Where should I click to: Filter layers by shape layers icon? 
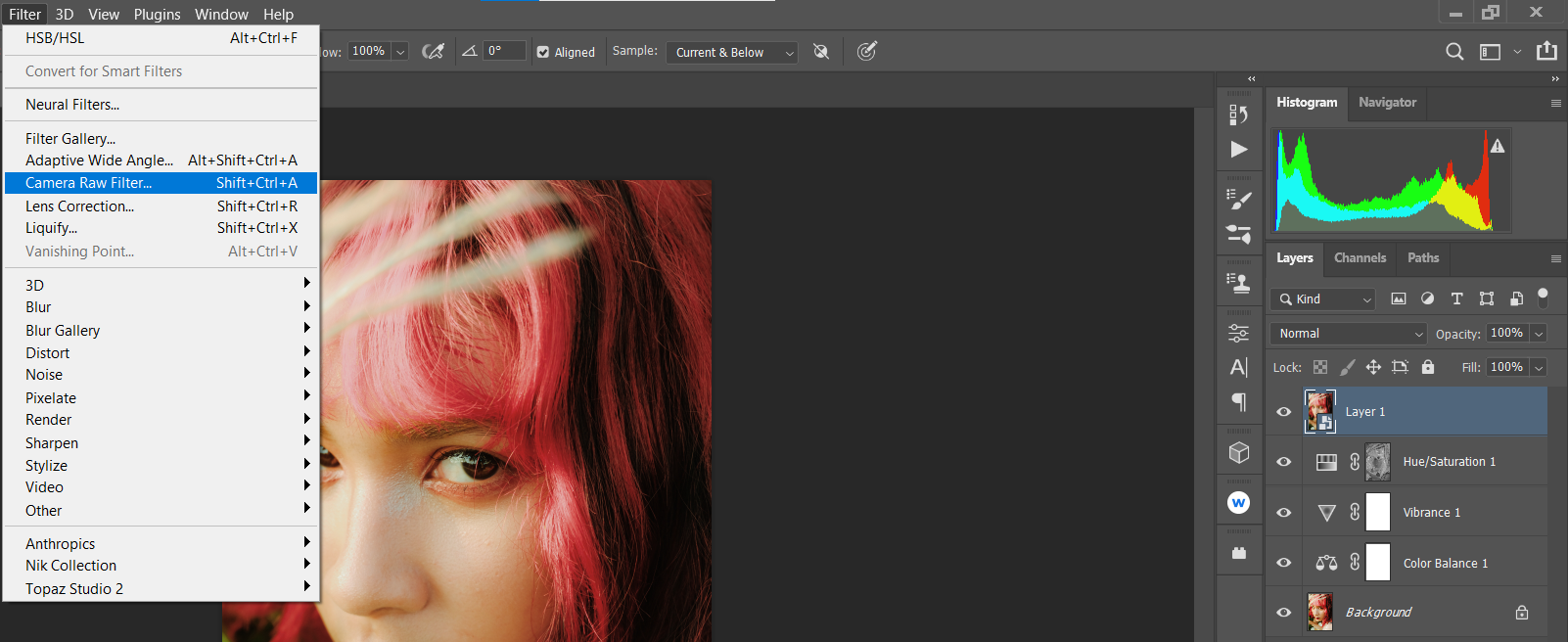click(1487, 298)
